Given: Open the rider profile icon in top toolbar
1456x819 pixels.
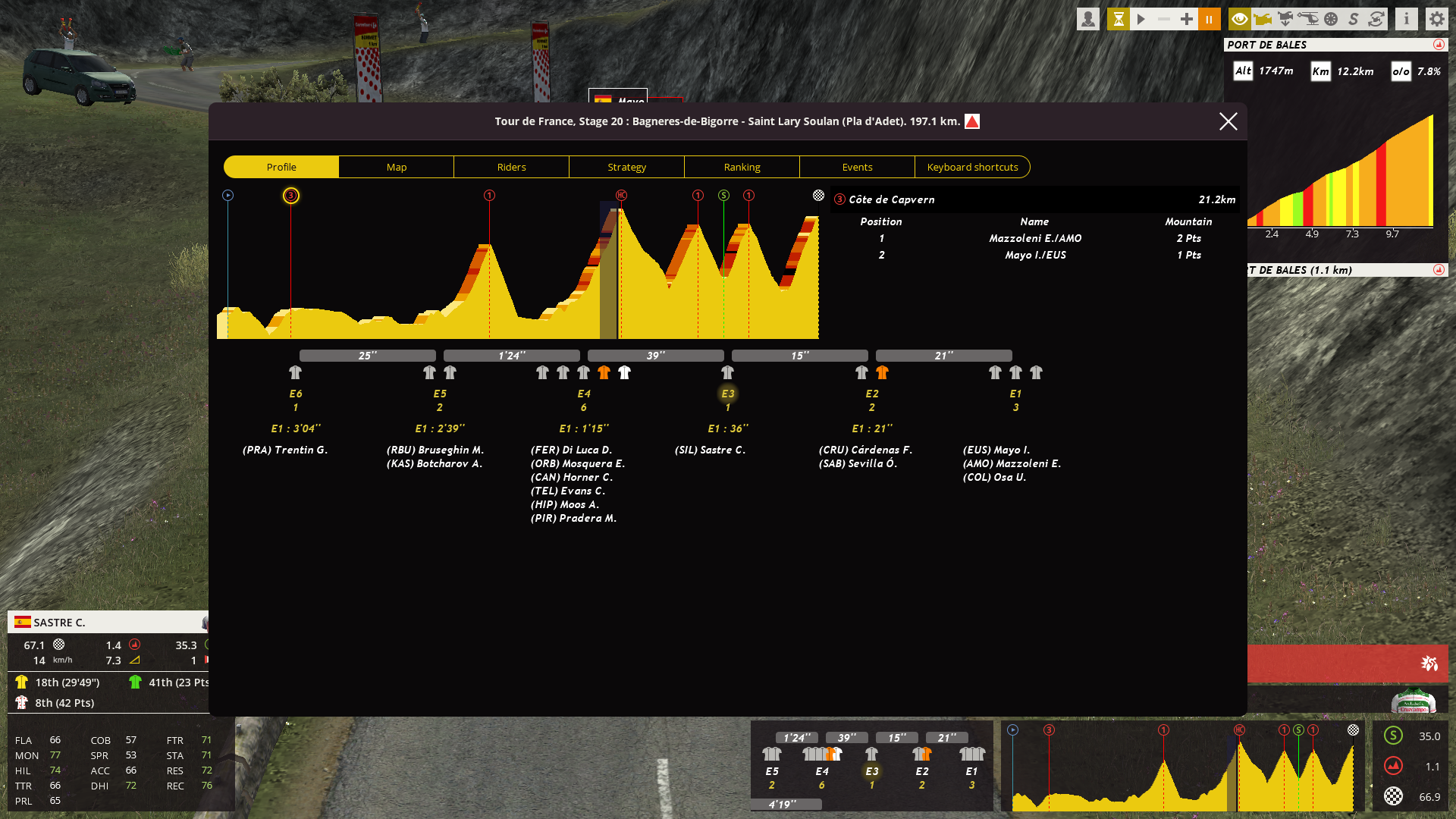Looking at the screenshot, I should coord(1088,19).
